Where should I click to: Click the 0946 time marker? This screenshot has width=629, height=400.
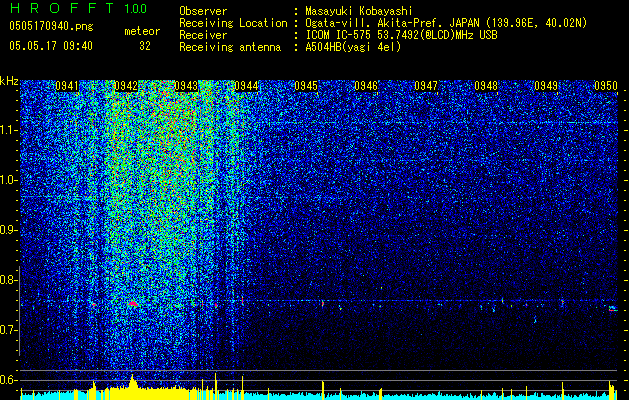click(366, 86)
